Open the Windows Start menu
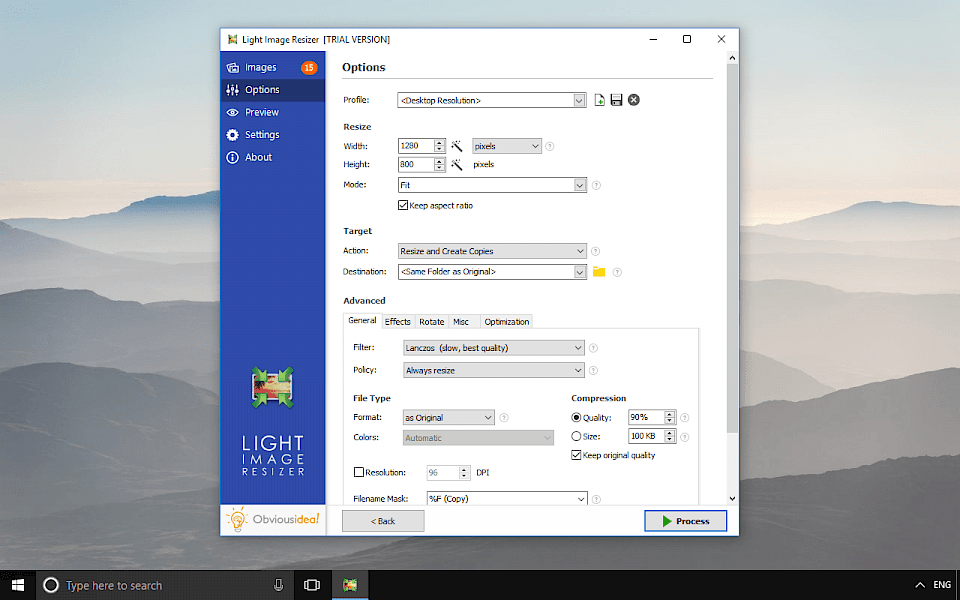960x600 pixels. tap(18, 585)
